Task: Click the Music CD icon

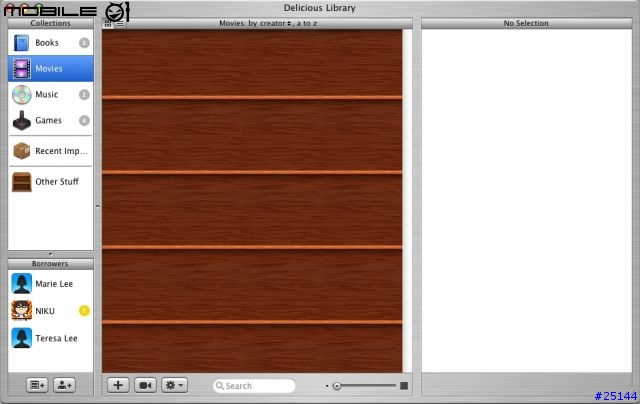Action: point(21,95)
